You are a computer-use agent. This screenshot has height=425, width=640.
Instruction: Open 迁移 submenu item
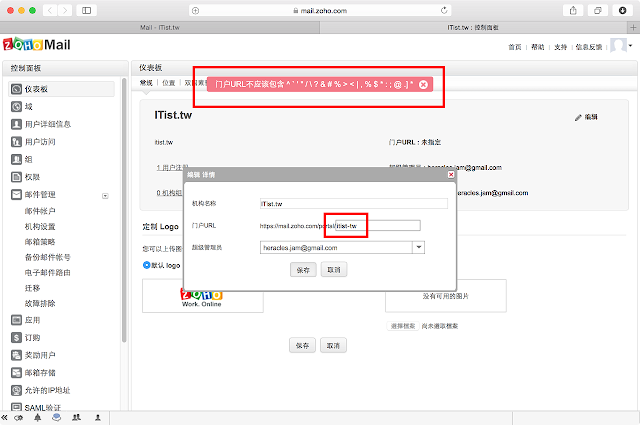click(32, 288)
